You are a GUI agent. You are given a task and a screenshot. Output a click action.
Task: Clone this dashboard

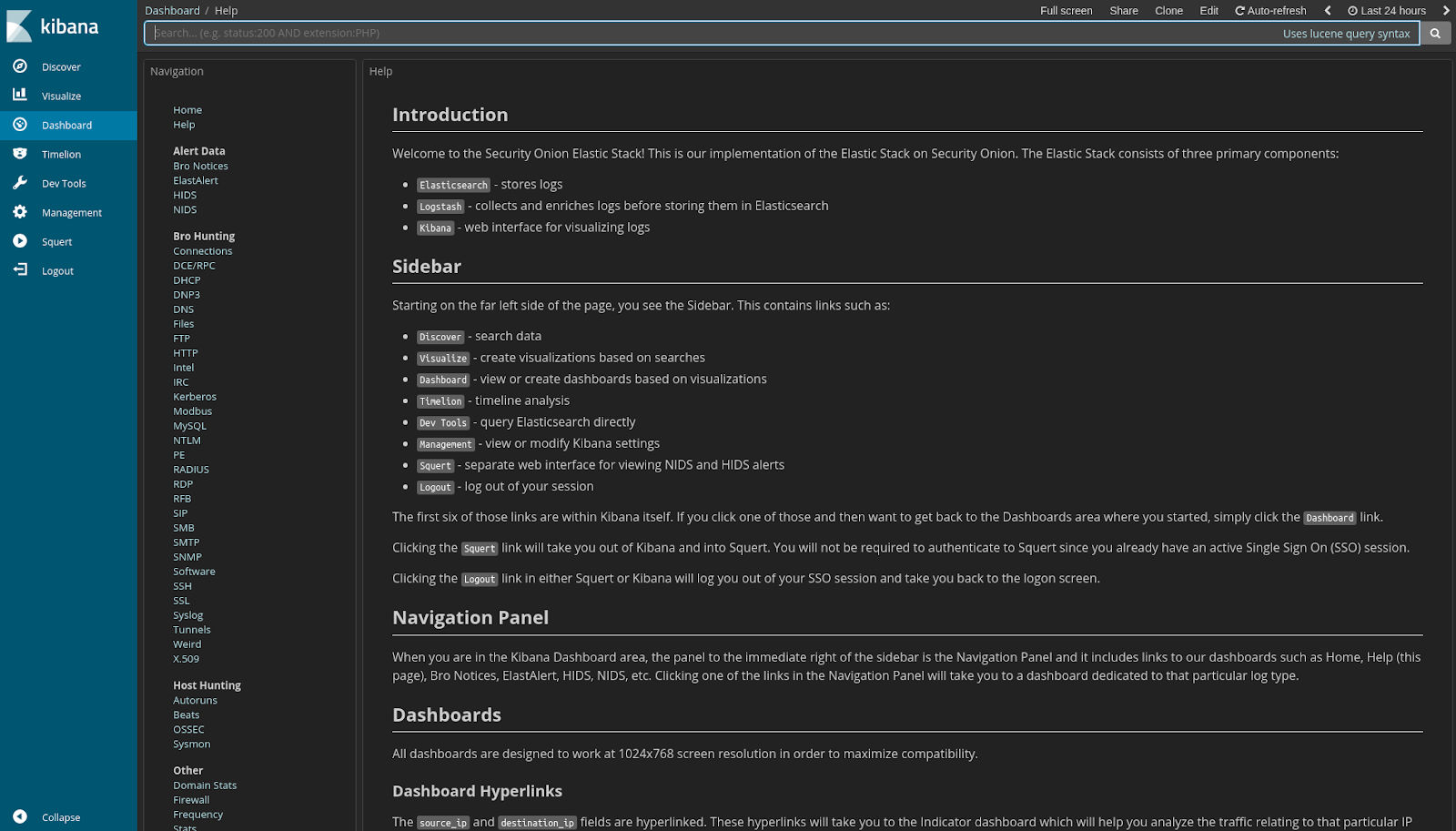click(1169, 11)
